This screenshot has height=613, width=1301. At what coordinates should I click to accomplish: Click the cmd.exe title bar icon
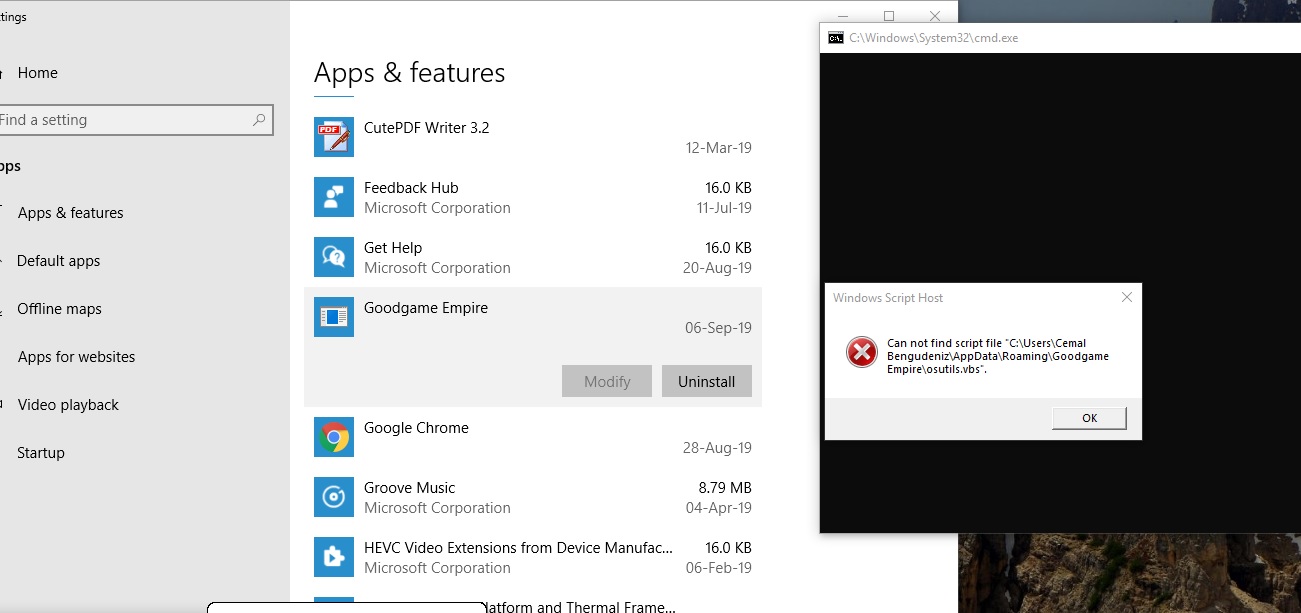tap(835, 38)
